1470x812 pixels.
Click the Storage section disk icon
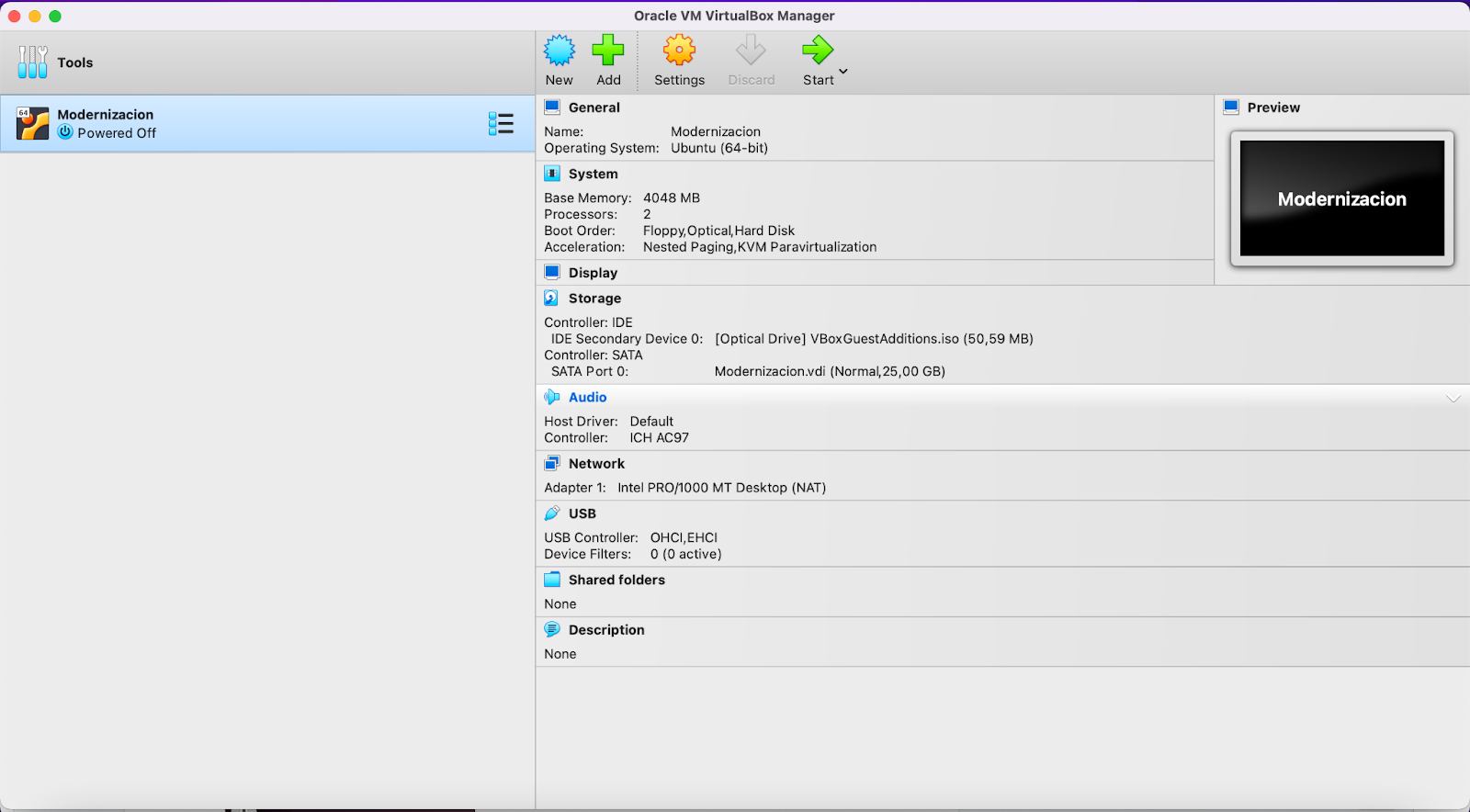point(551,298)
